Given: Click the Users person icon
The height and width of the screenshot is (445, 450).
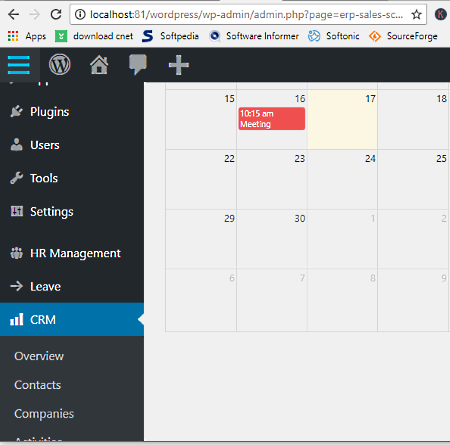Looking at the screenshot, I should pyautogui.click(x=17, y=145).
